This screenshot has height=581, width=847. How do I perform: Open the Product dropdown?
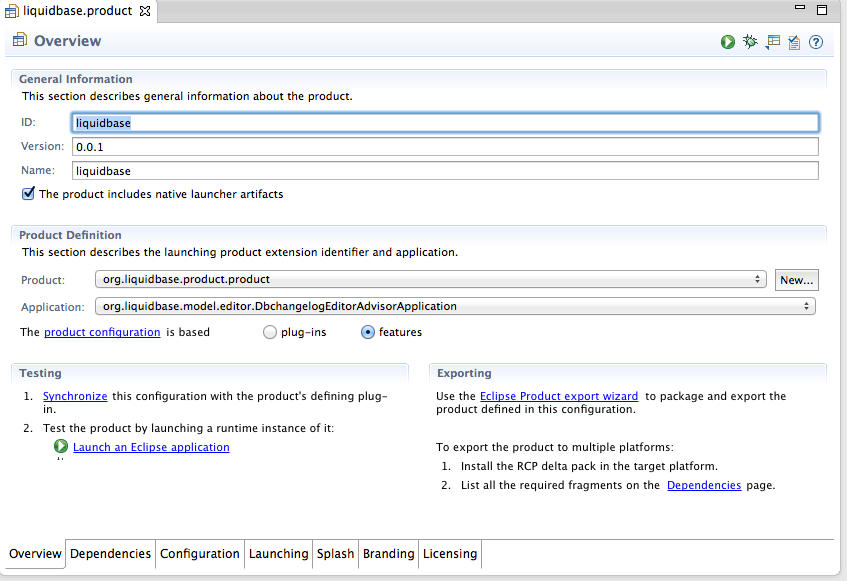point(431,279)
